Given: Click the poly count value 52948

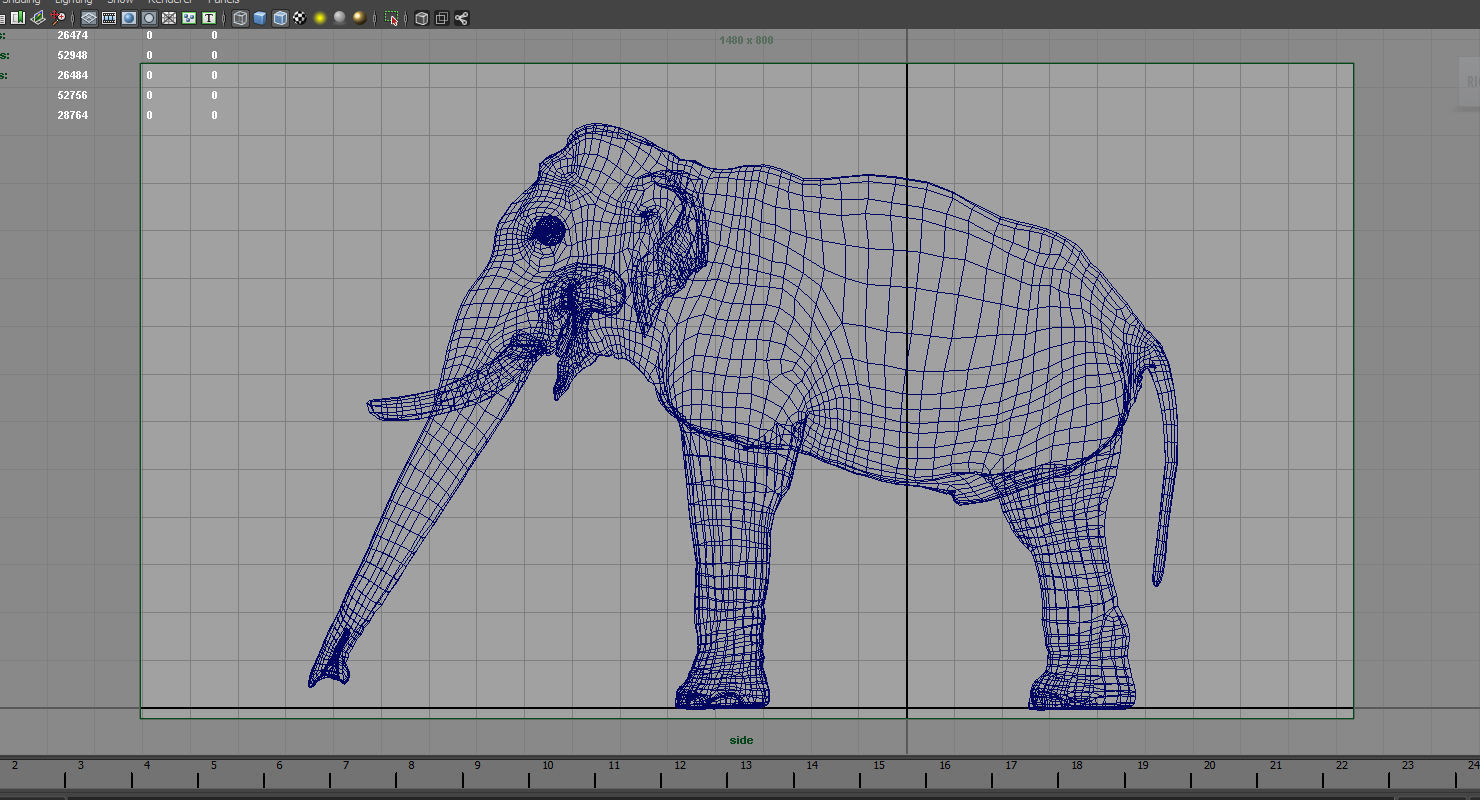Looking at the screenshot, I should tap(72, 55).
